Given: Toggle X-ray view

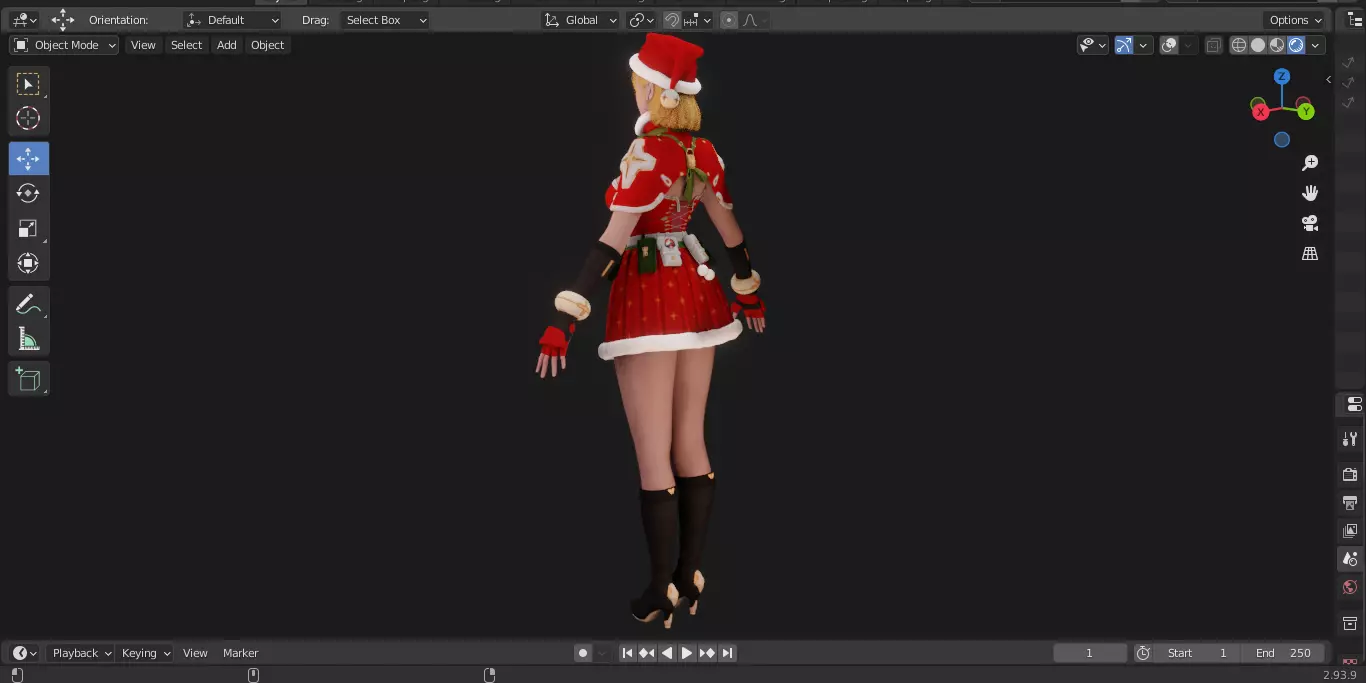Looking at the screenshot, I should coord(1213,45).
